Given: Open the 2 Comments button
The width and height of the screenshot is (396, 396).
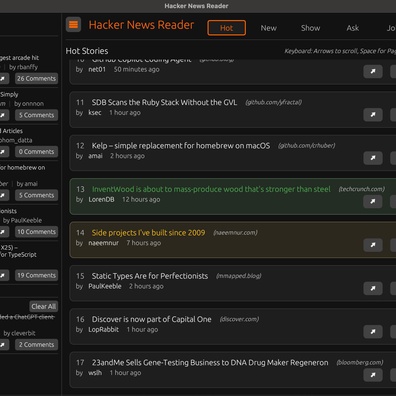Looking at the screenshot, I should tap(36, 345).
